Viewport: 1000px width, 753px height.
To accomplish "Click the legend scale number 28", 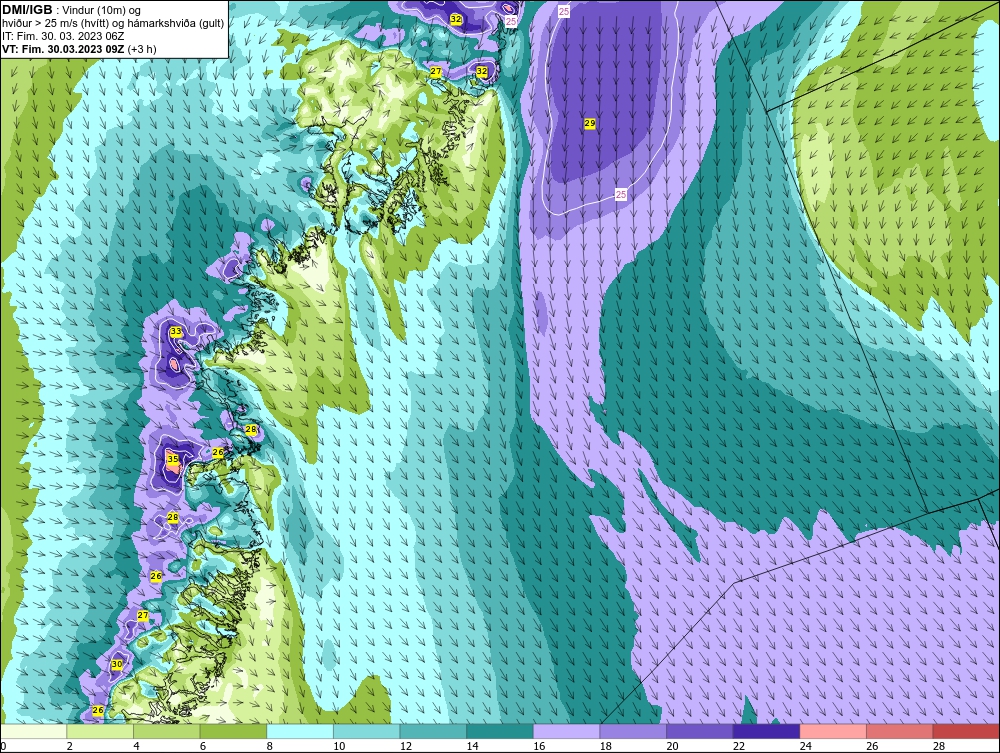I will 939,746.
